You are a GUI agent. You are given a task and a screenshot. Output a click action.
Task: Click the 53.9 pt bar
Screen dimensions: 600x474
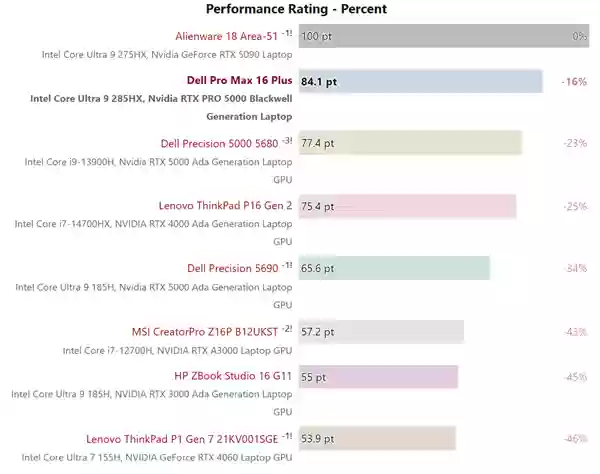(x=377, y=438)
